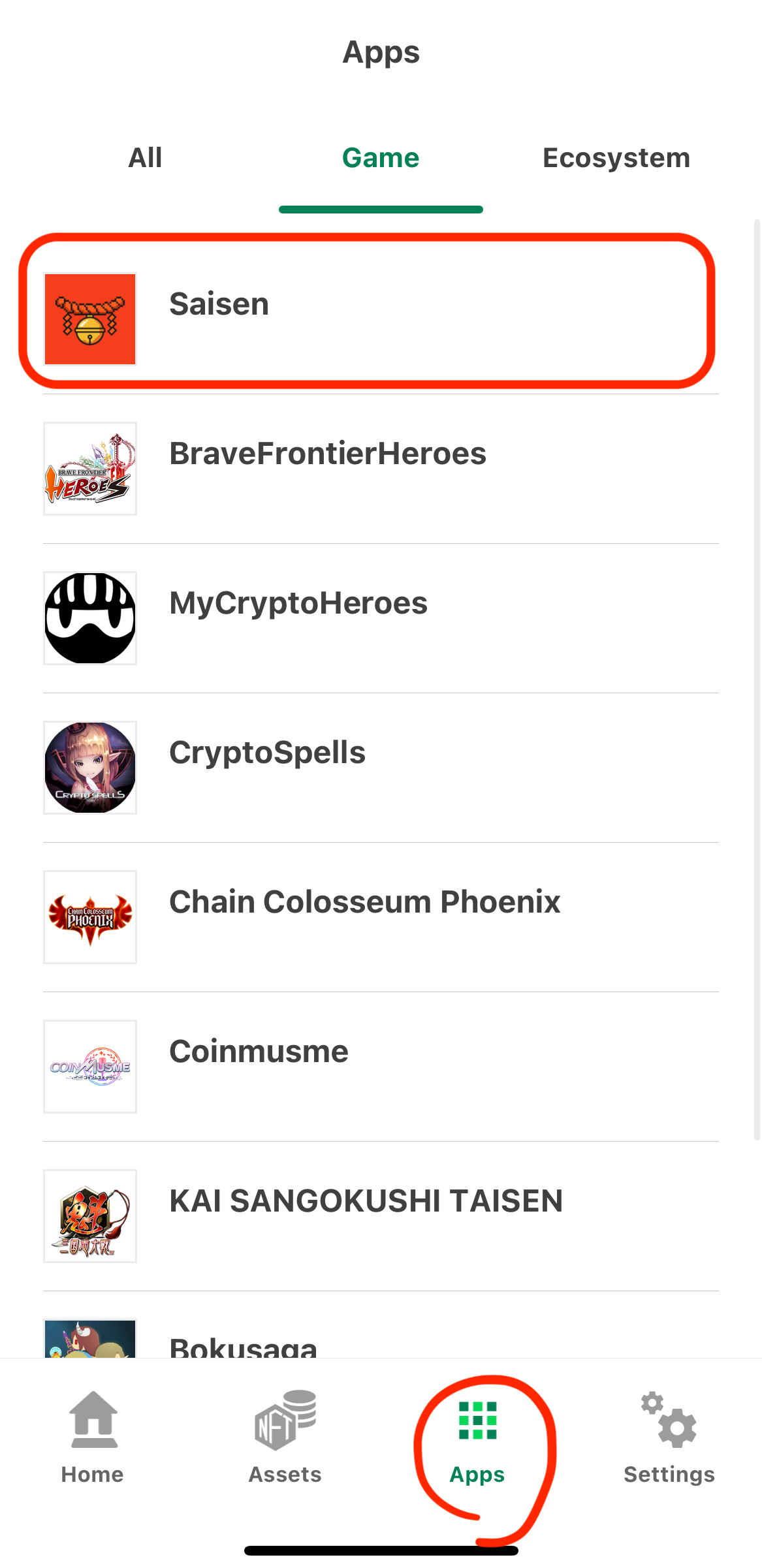This screenshot has height=1568, width=762.
Task: Open the NFT Assets icon
Action: point(285,1420)
